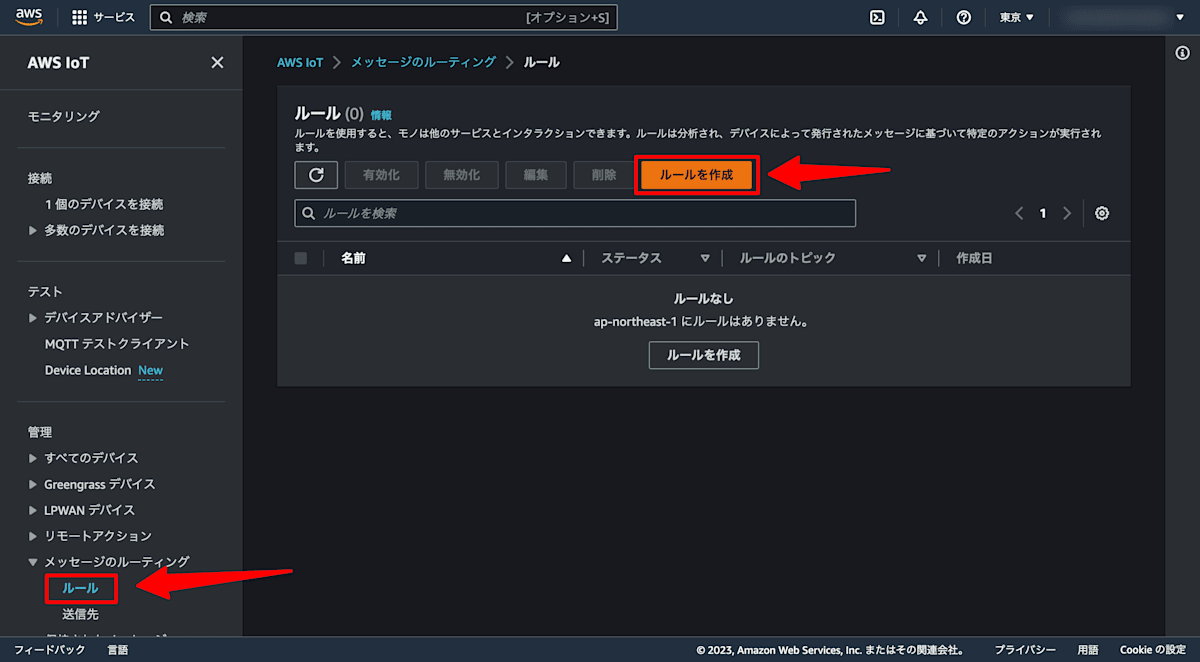1200x662 pixels.
Task: Open the CloudShell terminal icon
Action: pos(877,17)
